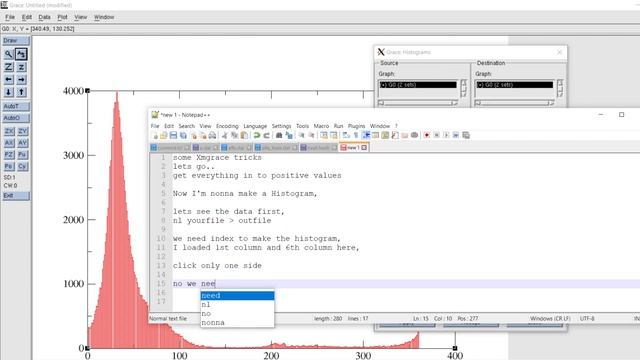Click the line 'nl yourfile > outfile'
Viewport: 640px width, 360px height.
222,220
